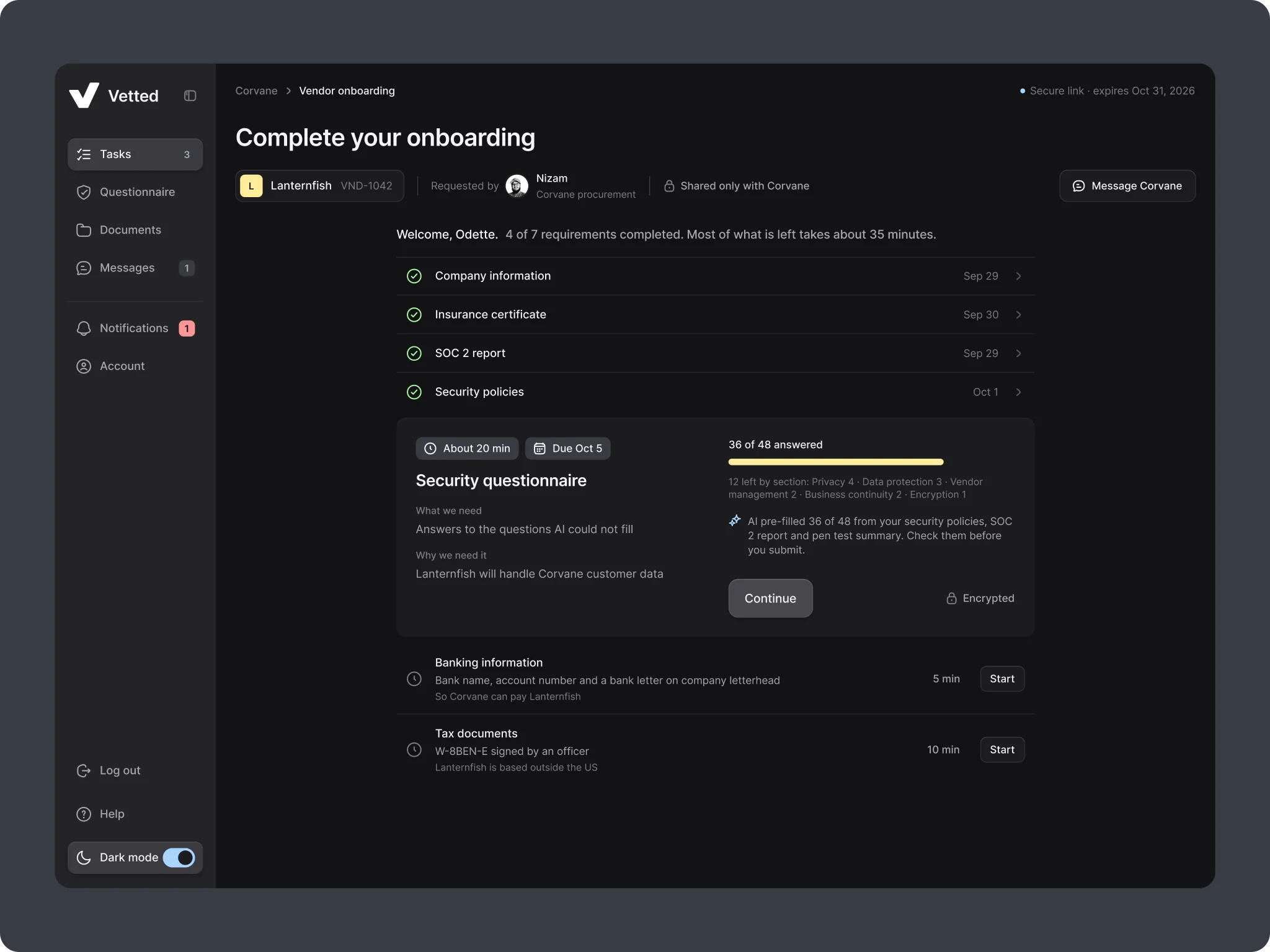Expand Security policies row chevron

(x=1018, y=392)
